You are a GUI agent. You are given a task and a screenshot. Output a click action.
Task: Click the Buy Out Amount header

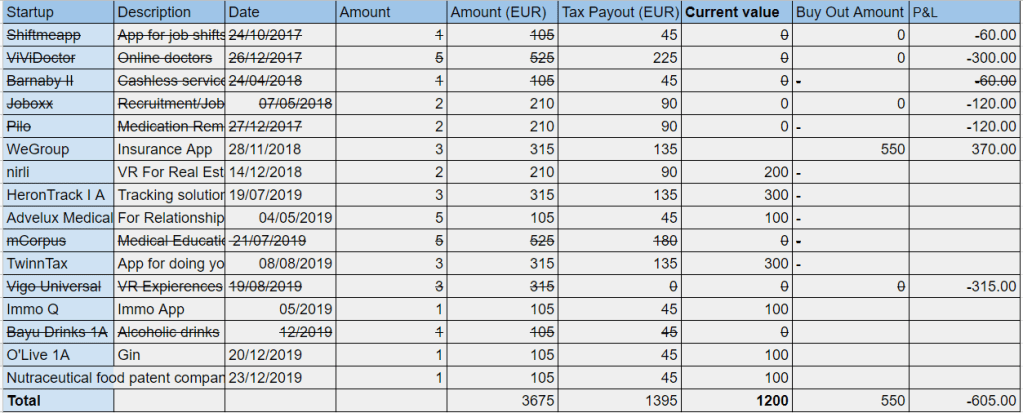849,13
